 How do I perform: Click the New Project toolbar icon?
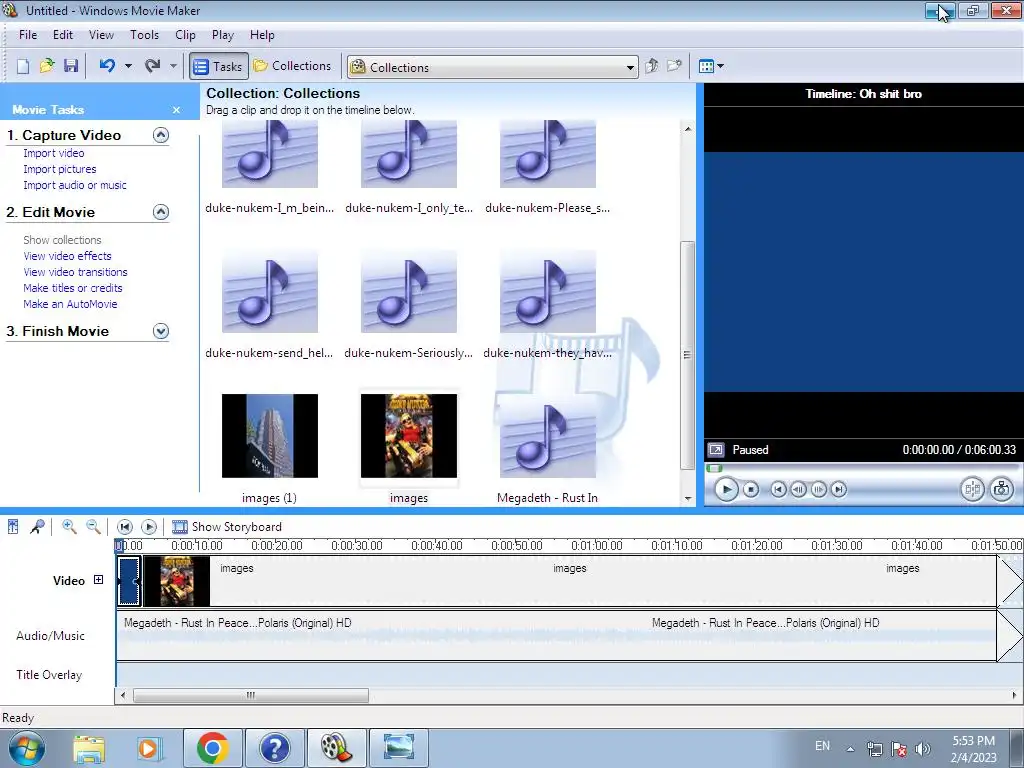point(23,66)
